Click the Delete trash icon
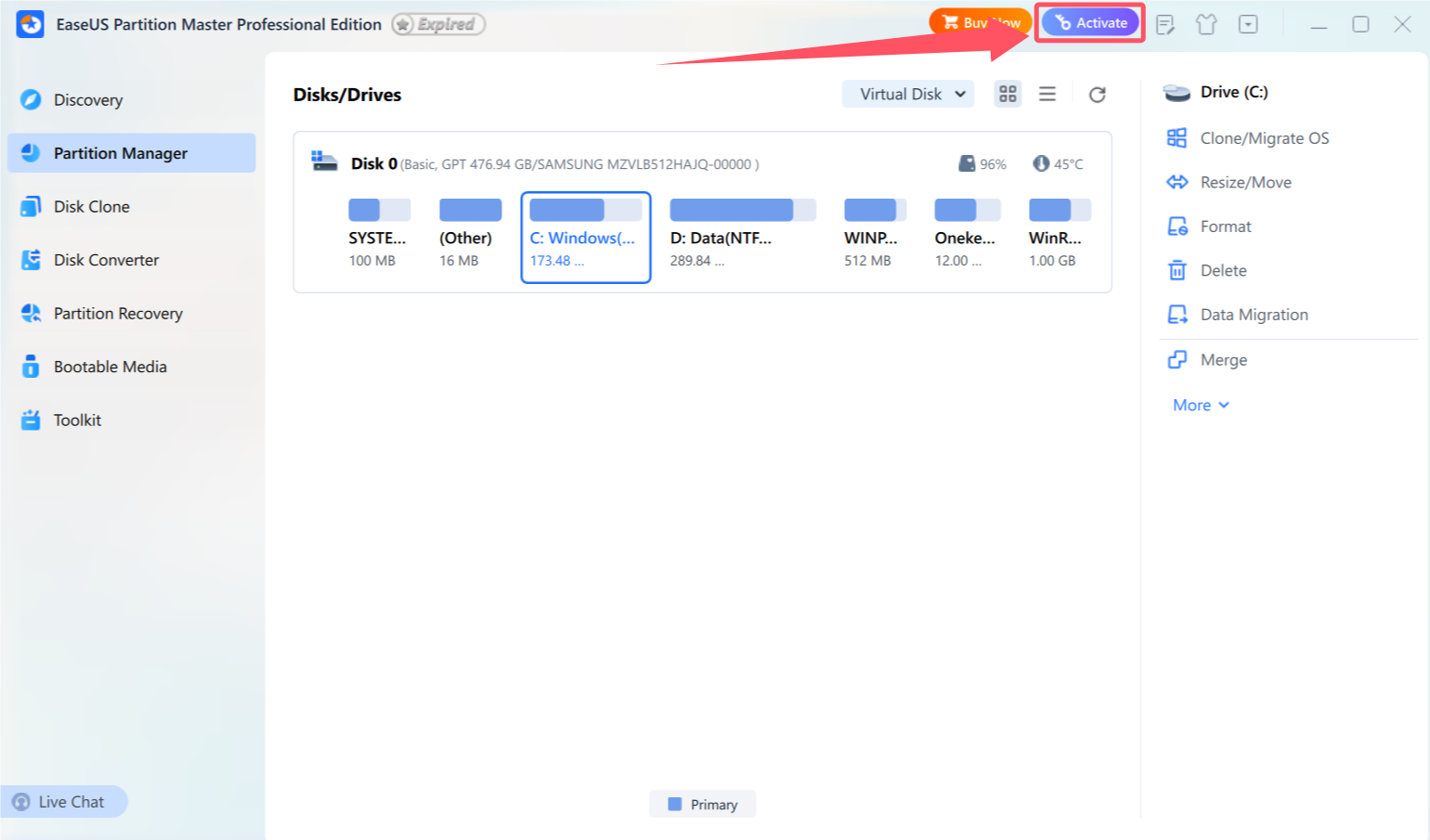This screenshot has height=840, width=1430. click(1177, 270)
